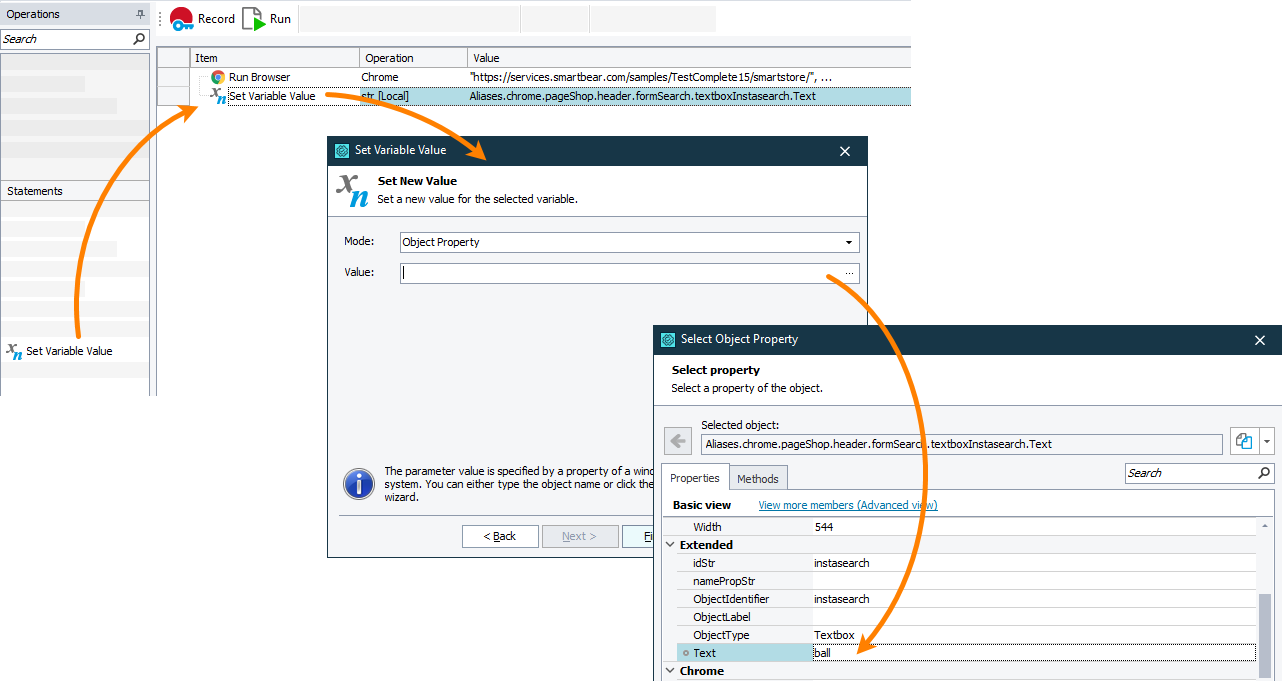Open View more members (Advanced view) link
This screenshot has height=681, width=1282.
click(x=847, y=505)
